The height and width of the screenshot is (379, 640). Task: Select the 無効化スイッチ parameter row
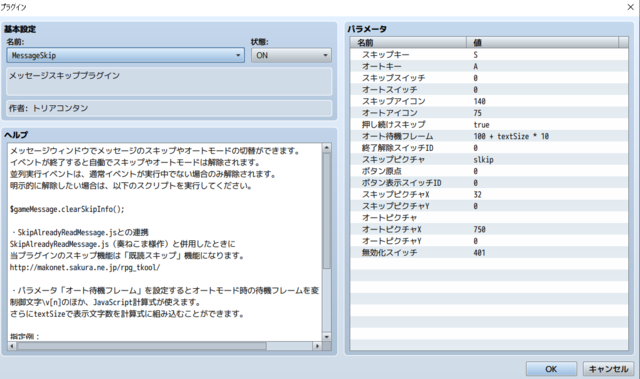click(x=489, y=252)
